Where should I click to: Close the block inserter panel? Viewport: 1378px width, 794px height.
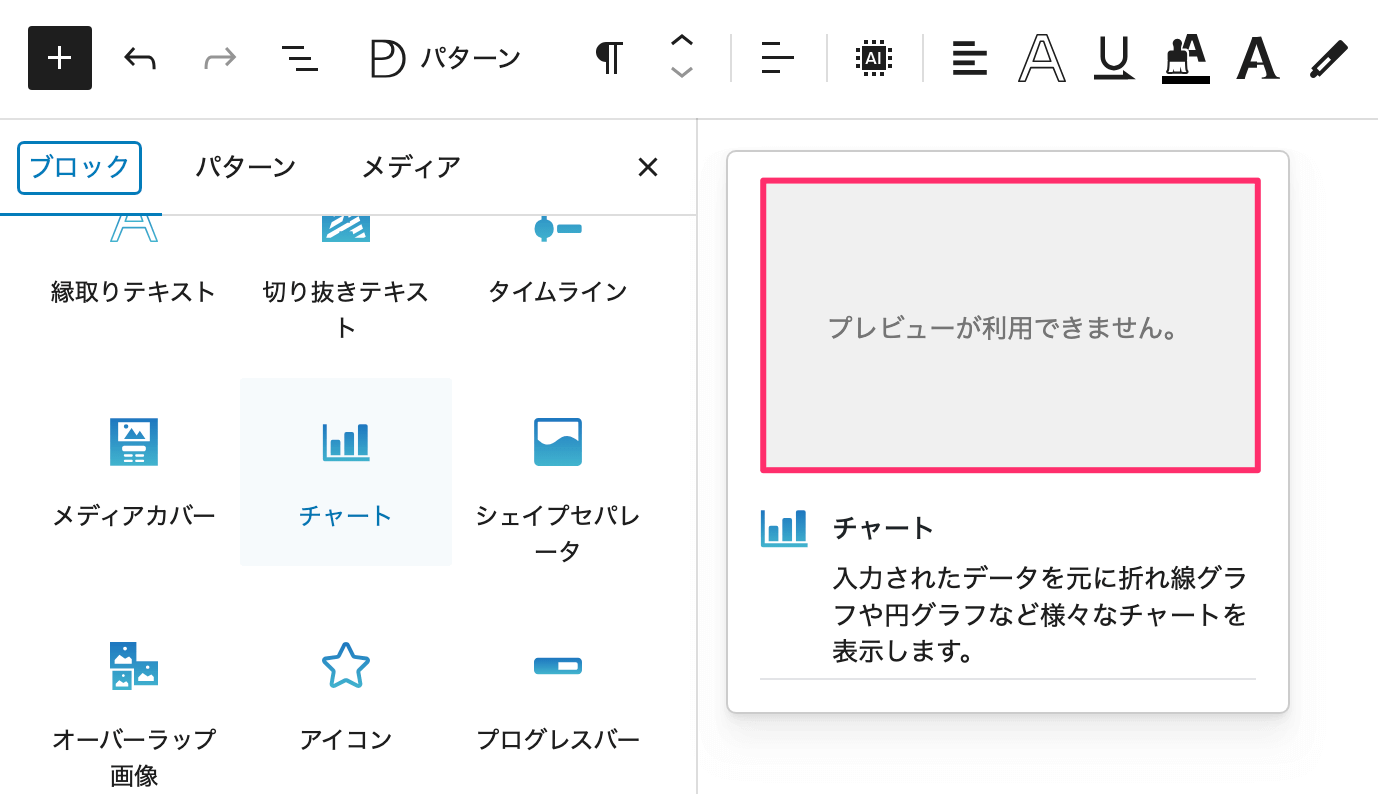[648, 167]
